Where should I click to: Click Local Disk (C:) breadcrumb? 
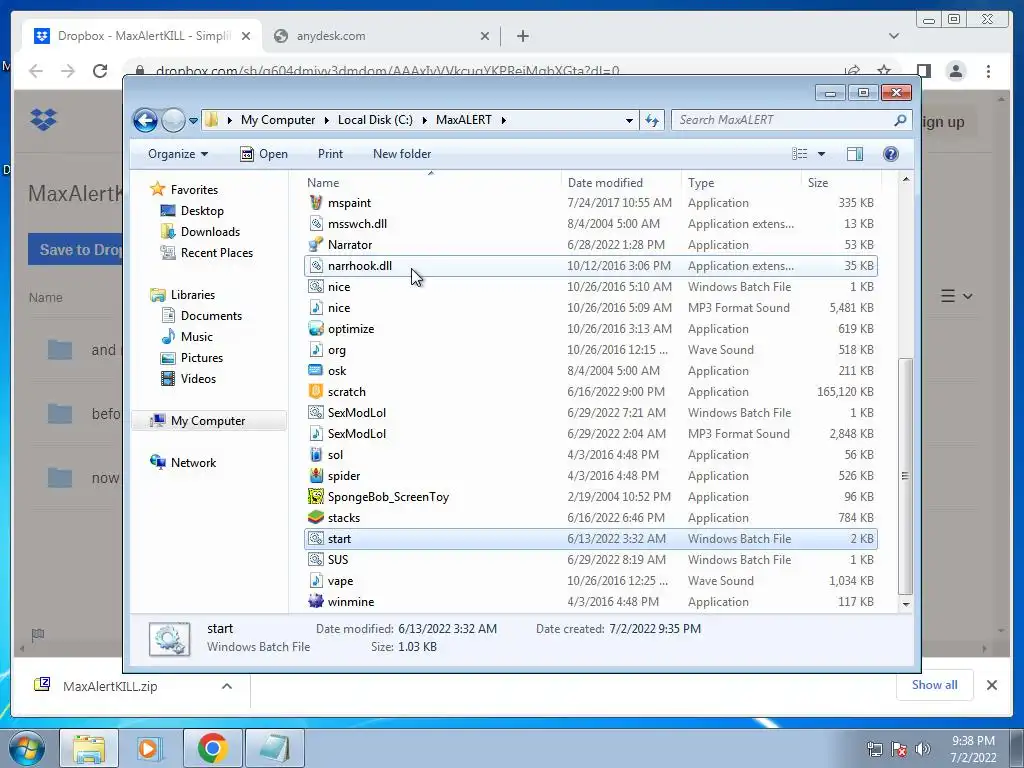click(375, 120)
